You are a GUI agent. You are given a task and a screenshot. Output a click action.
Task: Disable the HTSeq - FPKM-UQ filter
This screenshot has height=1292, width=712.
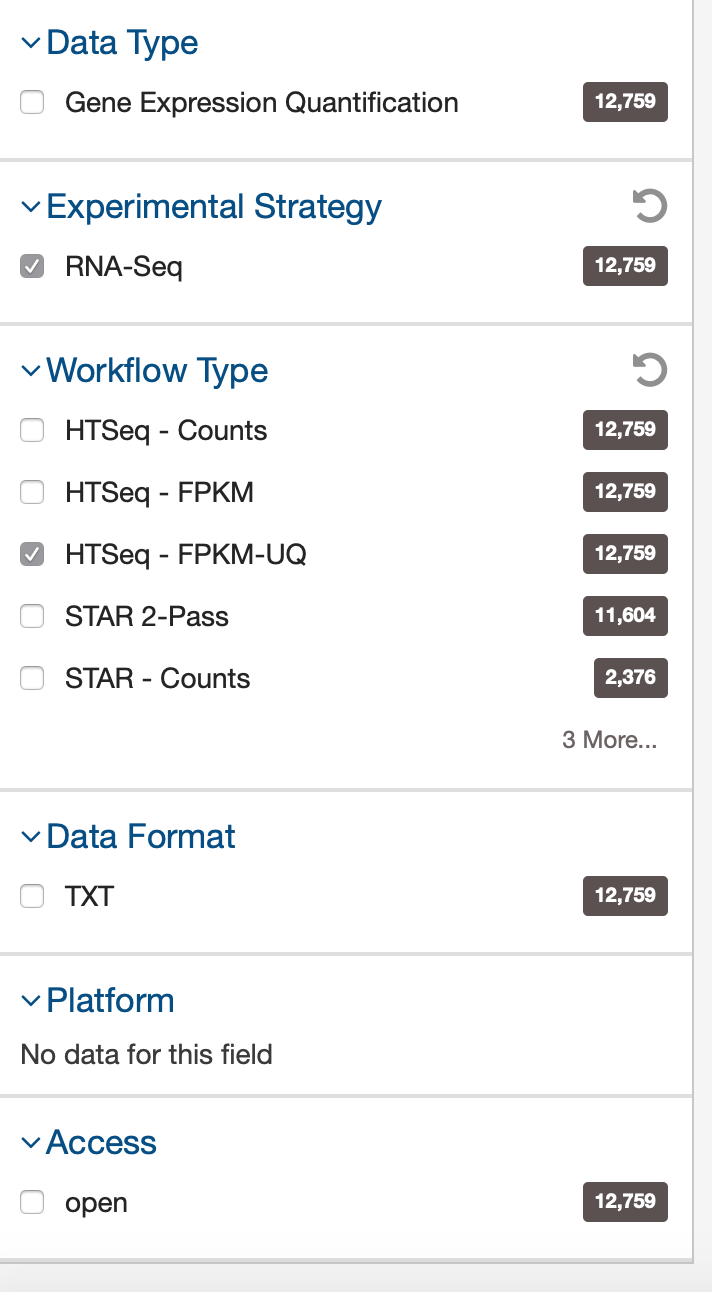(32, 554)
